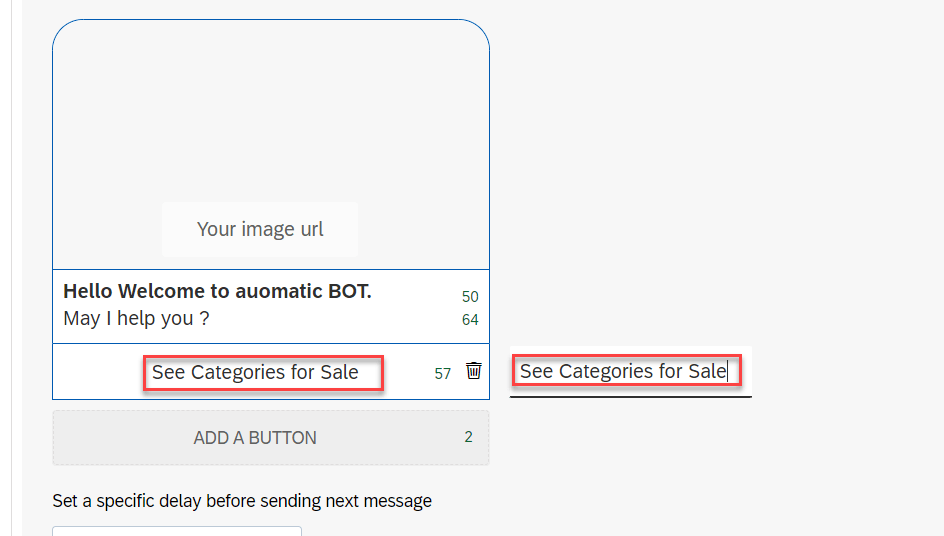Click the Your image url placeholder

pos(260,229)
